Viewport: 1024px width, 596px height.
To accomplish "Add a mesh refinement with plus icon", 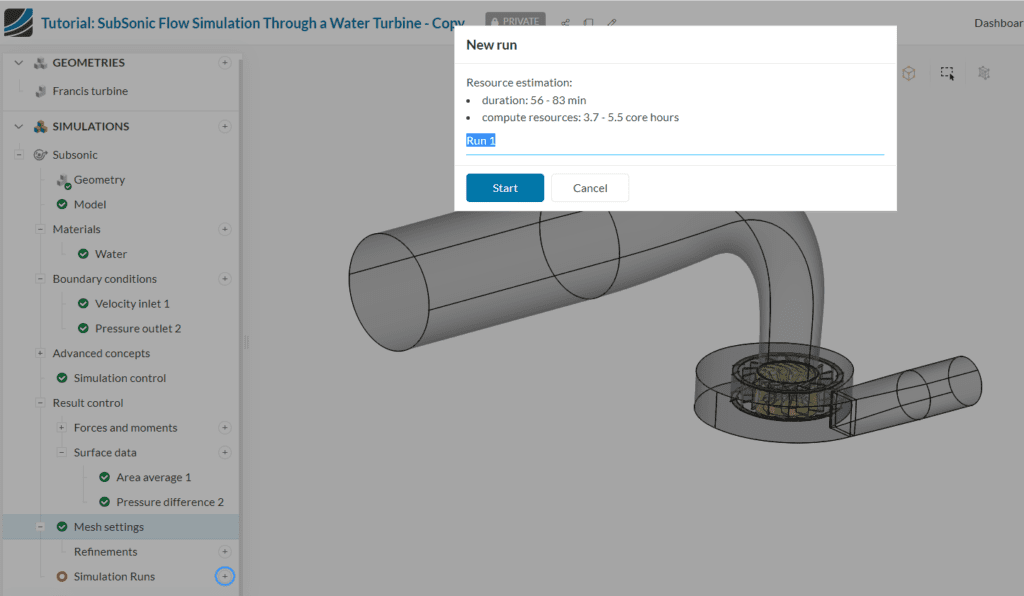I will (225, 552).
